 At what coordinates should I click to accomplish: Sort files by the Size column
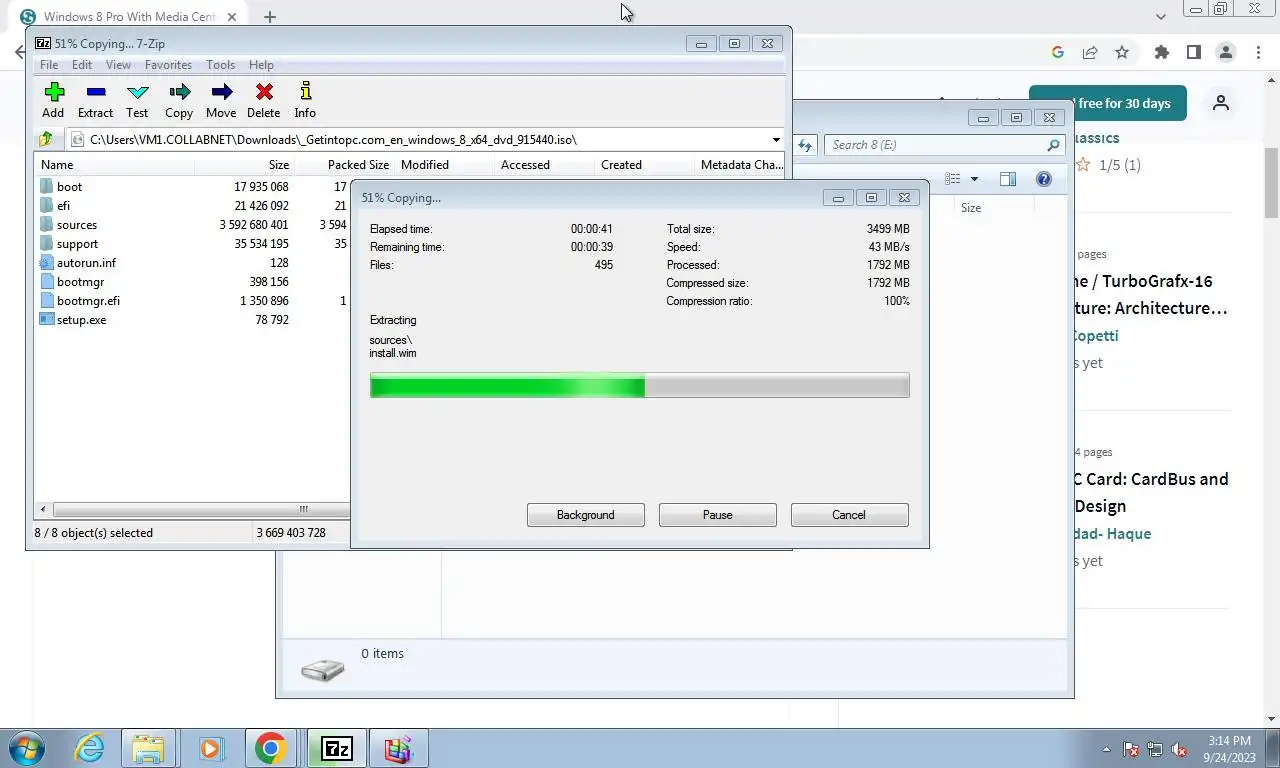point(244,165)
